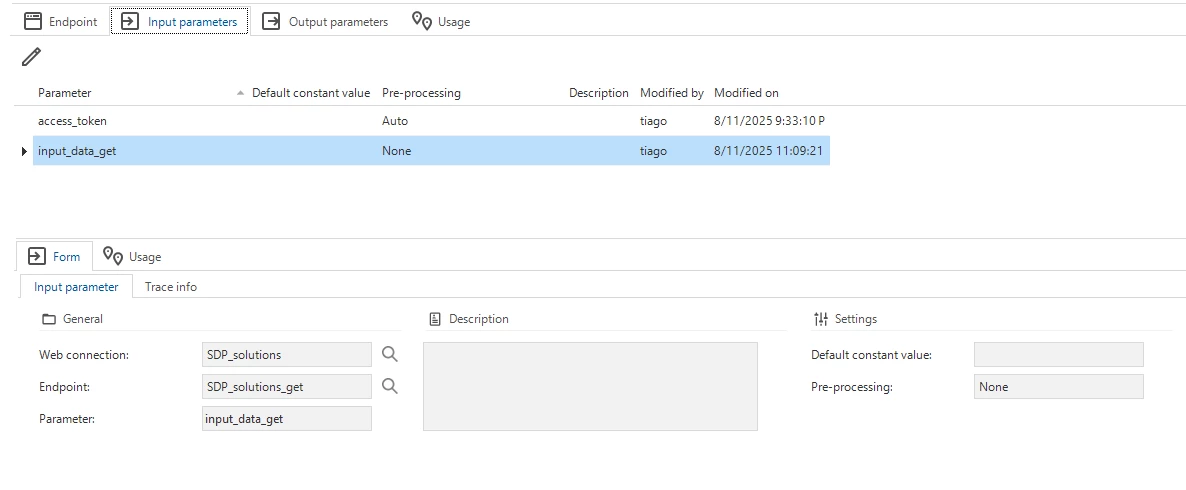Click the Form tab

click(x=54, y=256)
